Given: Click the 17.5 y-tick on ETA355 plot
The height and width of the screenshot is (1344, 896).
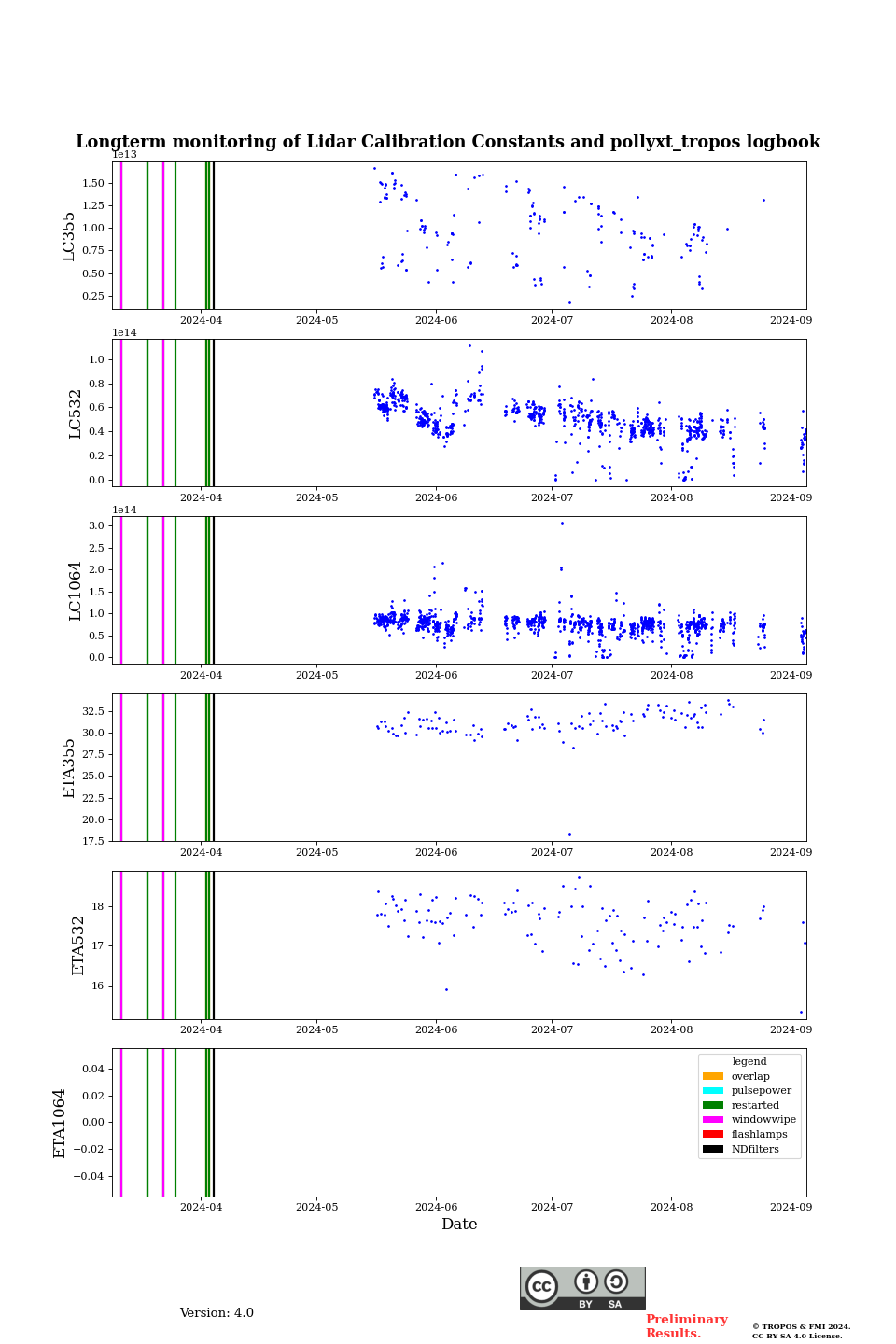Looking at the screenshot, I should click(x=93, y=841).
